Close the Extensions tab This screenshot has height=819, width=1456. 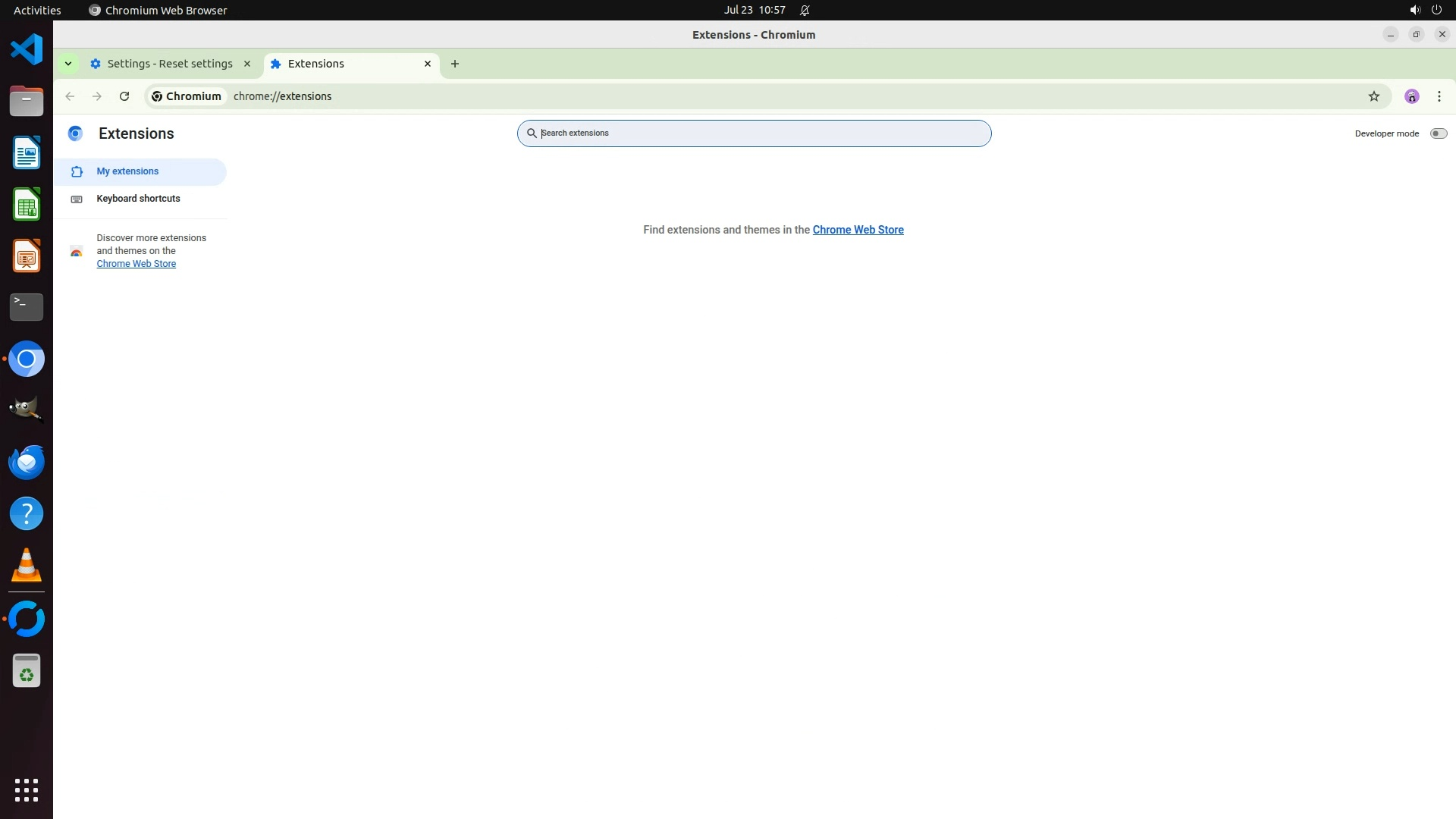(x=428, y=64)
